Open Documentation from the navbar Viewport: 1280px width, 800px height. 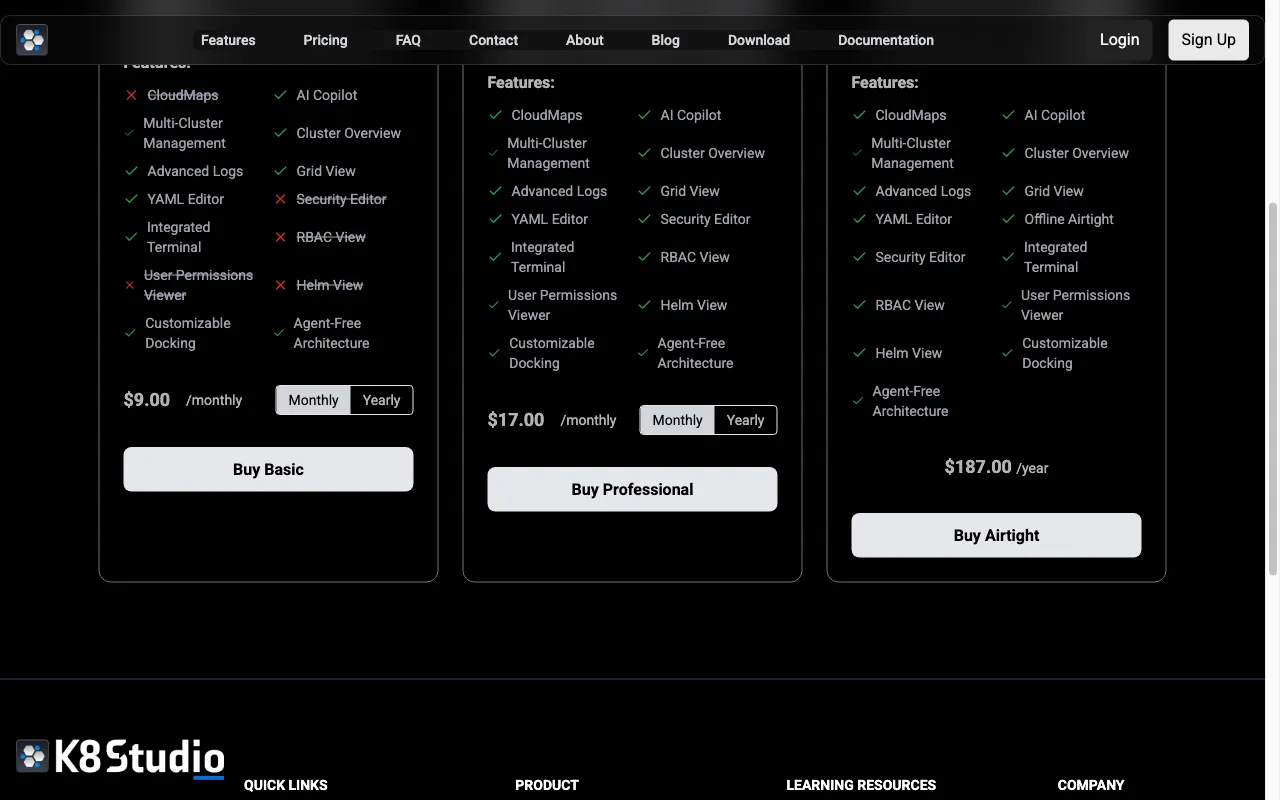pos(886,40)
